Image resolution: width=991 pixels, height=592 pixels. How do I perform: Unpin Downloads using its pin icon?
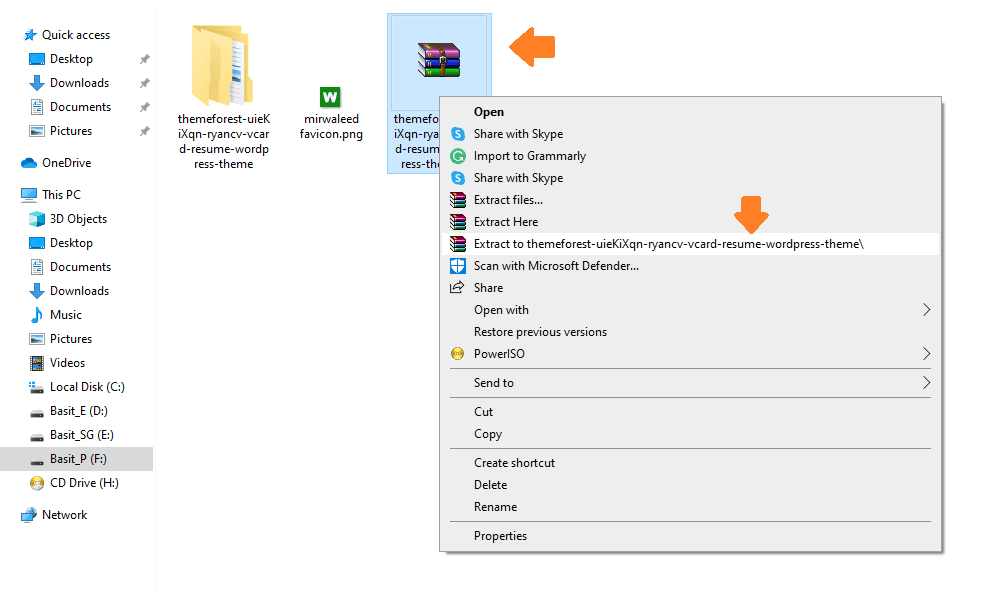(145, 83)
